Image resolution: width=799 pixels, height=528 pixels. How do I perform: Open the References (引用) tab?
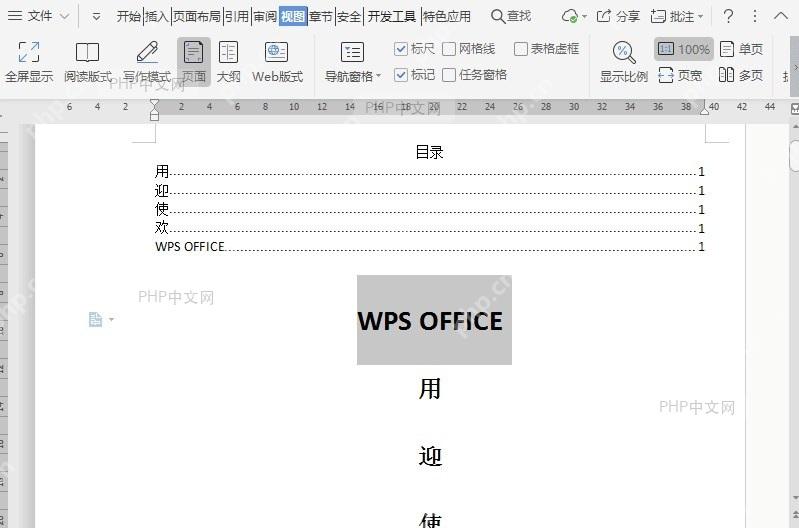[x=237, y=16]
